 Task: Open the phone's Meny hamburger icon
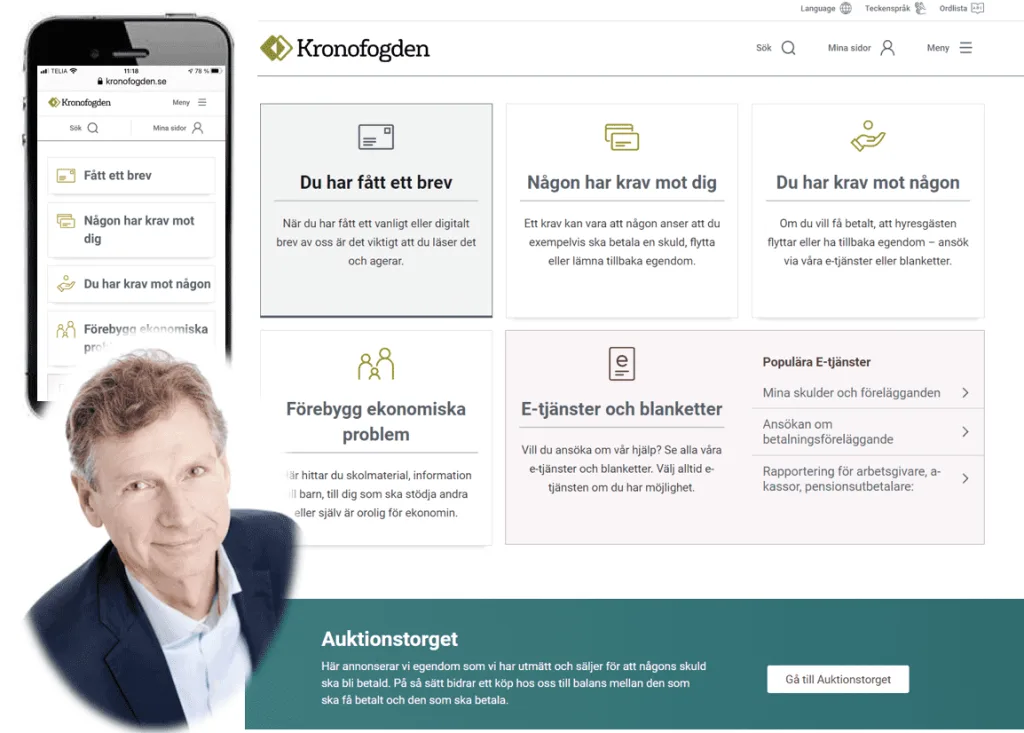click(x=202, y=103)
